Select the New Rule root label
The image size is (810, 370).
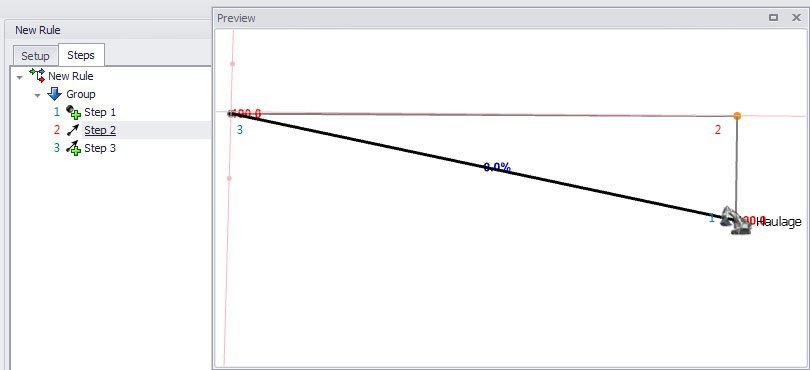click(x=71, y=76)
